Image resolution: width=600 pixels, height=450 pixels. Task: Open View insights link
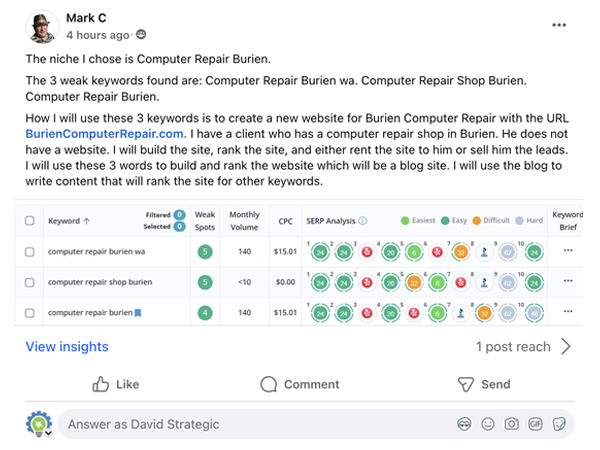click(x=67, y=347)
